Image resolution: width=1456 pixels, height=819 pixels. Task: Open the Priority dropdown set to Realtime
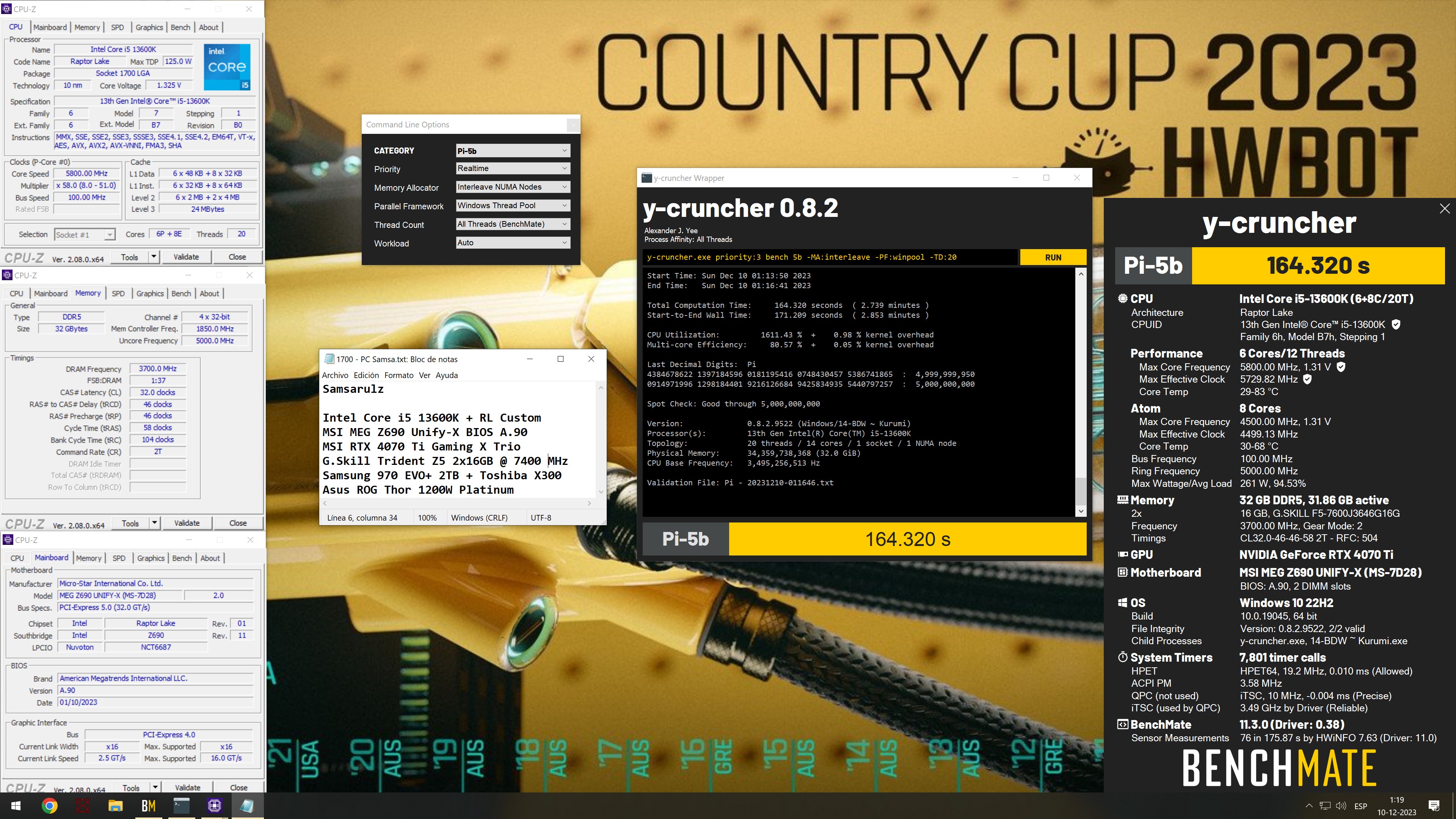click(513, 168)
